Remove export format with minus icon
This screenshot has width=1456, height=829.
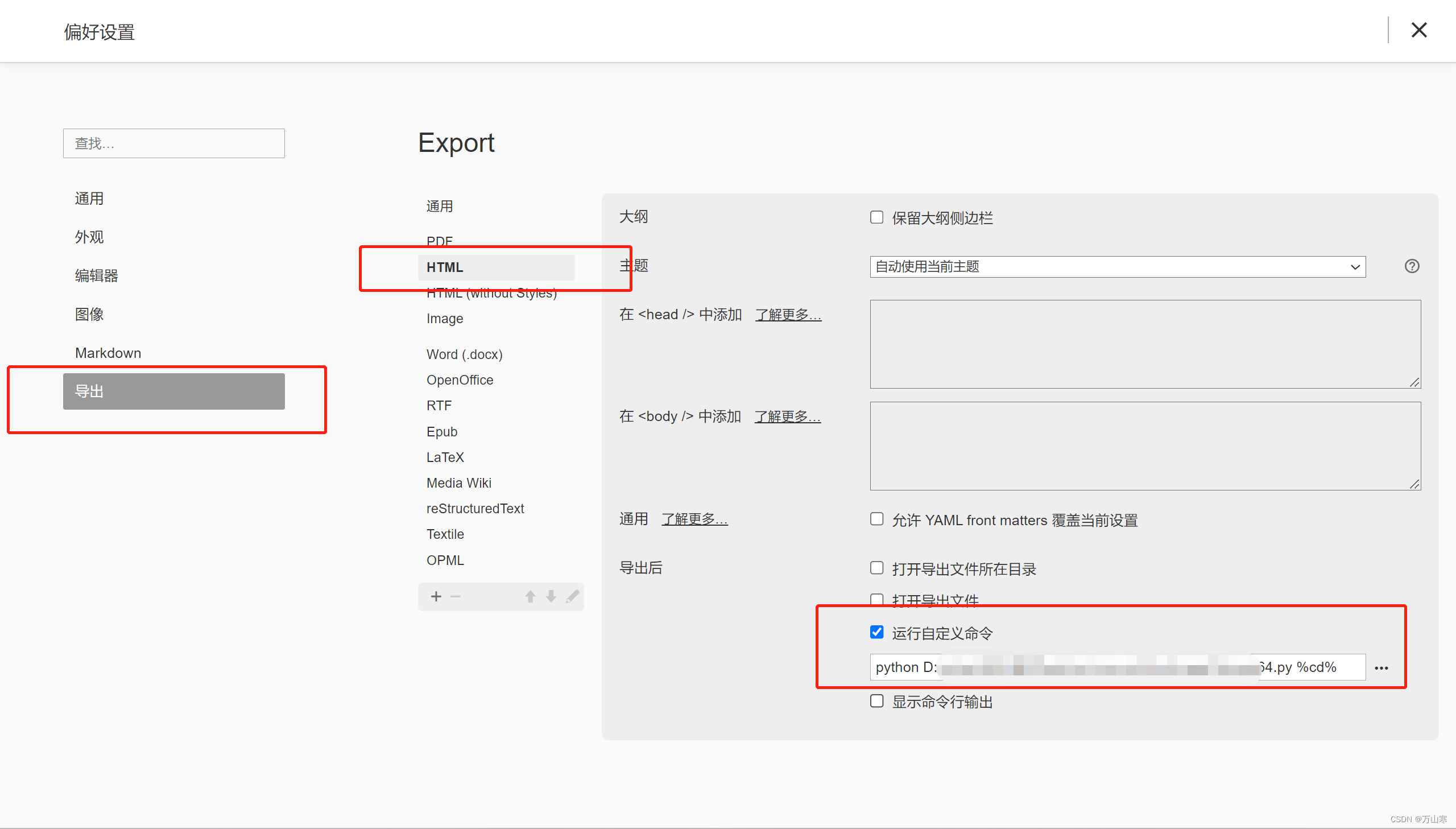point(455,596)
